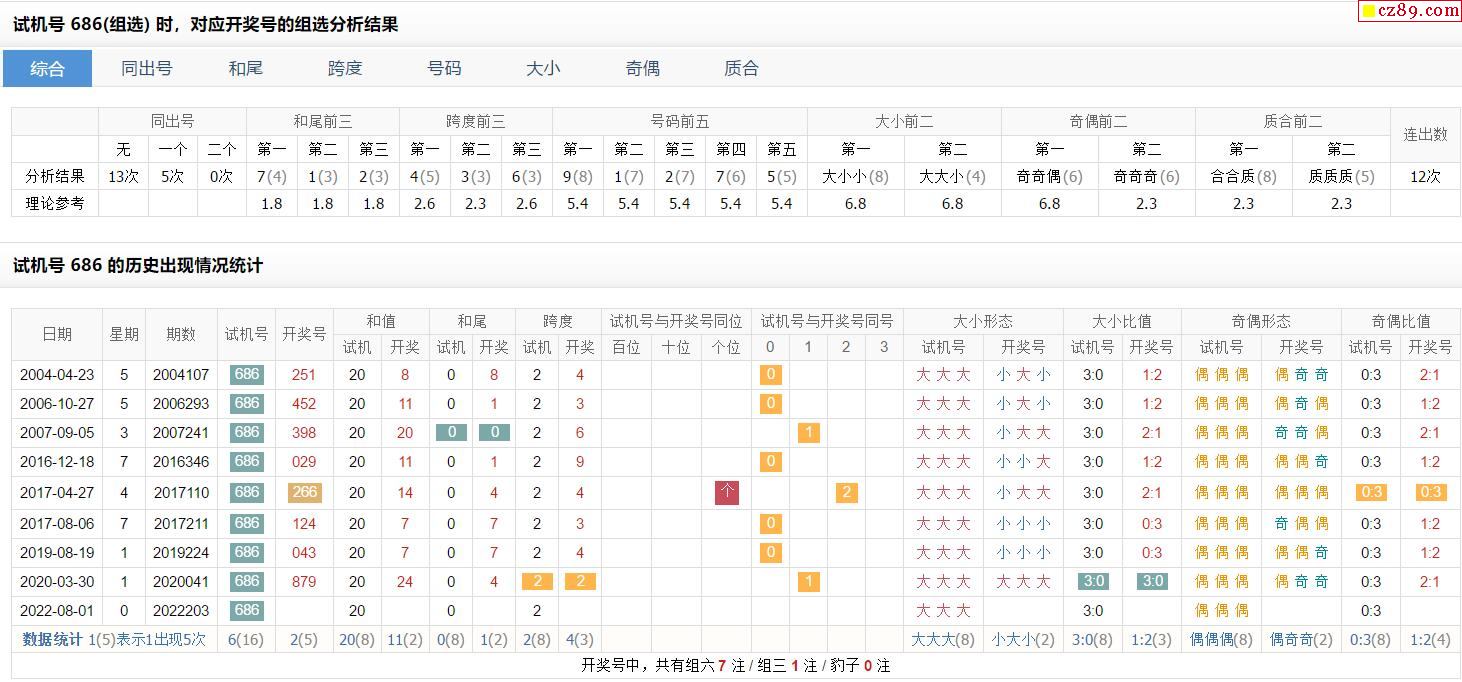Click the orange 0:3 winning odd-even badge

point(1430,492)
